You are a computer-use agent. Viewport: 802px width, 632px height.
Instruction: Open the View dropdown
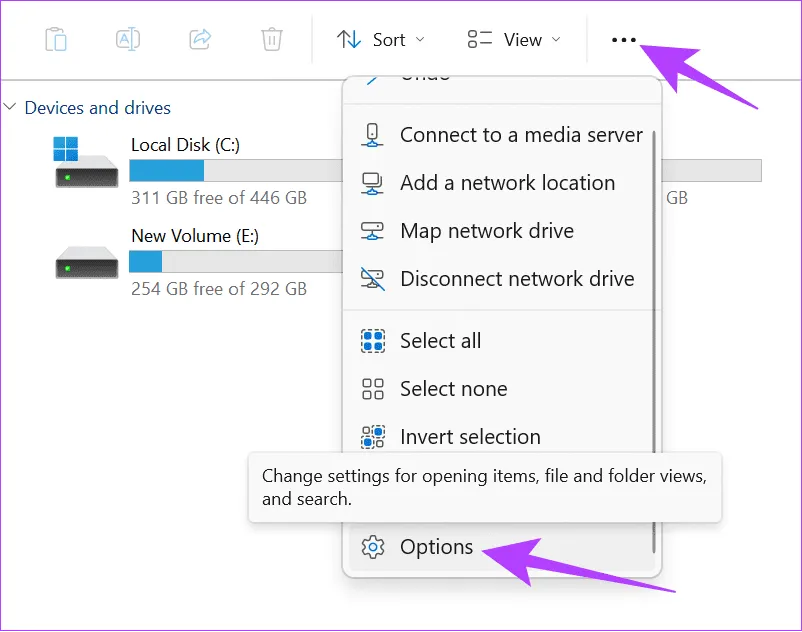pos(513,40)
